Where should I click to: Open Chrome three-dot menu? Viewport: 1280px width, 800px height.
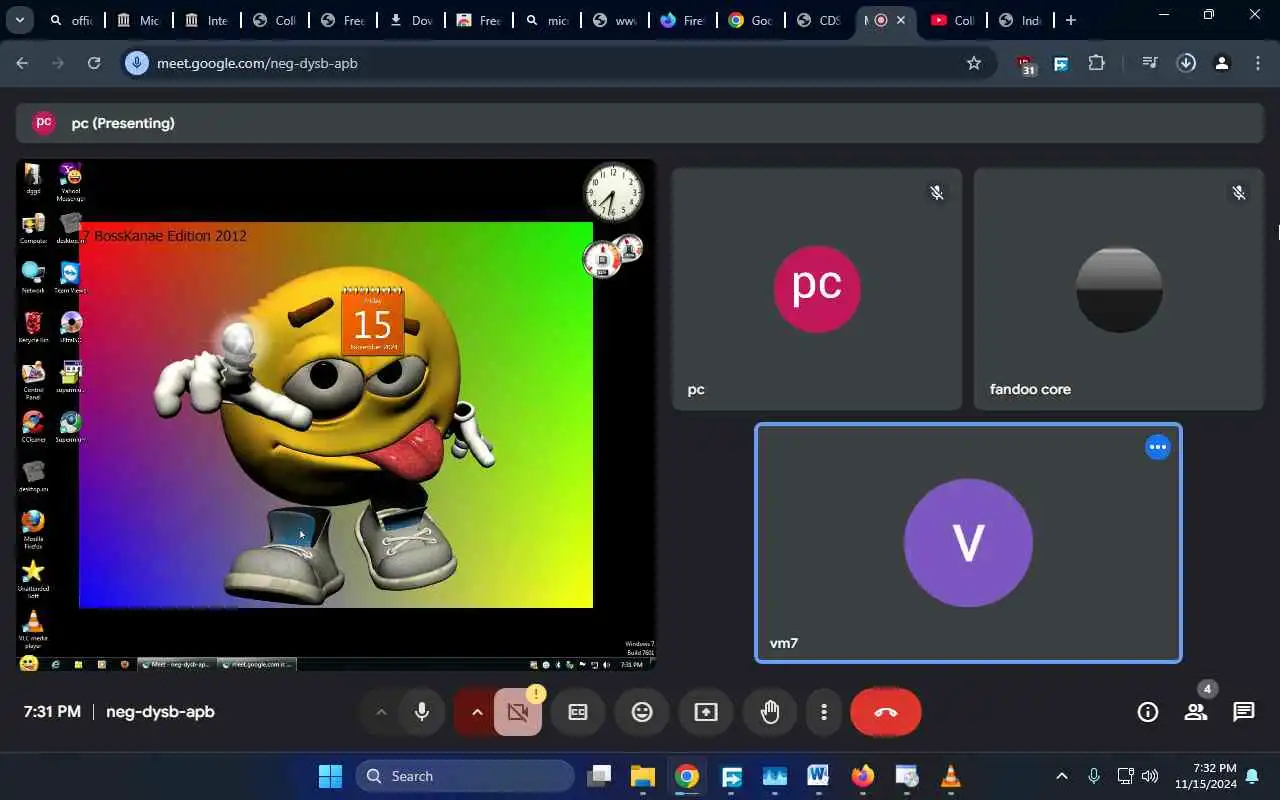(x=1258, y=63)
